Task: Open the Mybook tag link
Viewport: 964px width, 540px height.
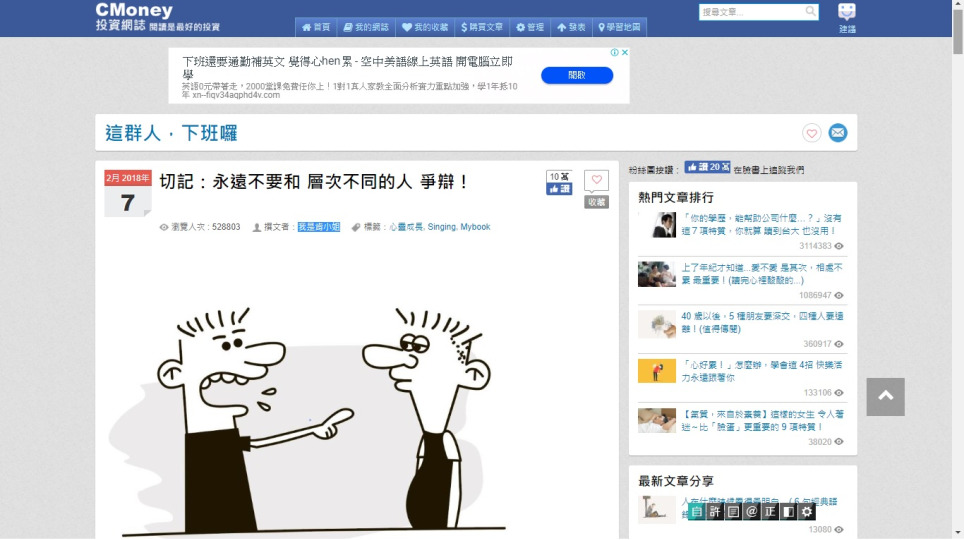Action: click(x=475, y=227)
